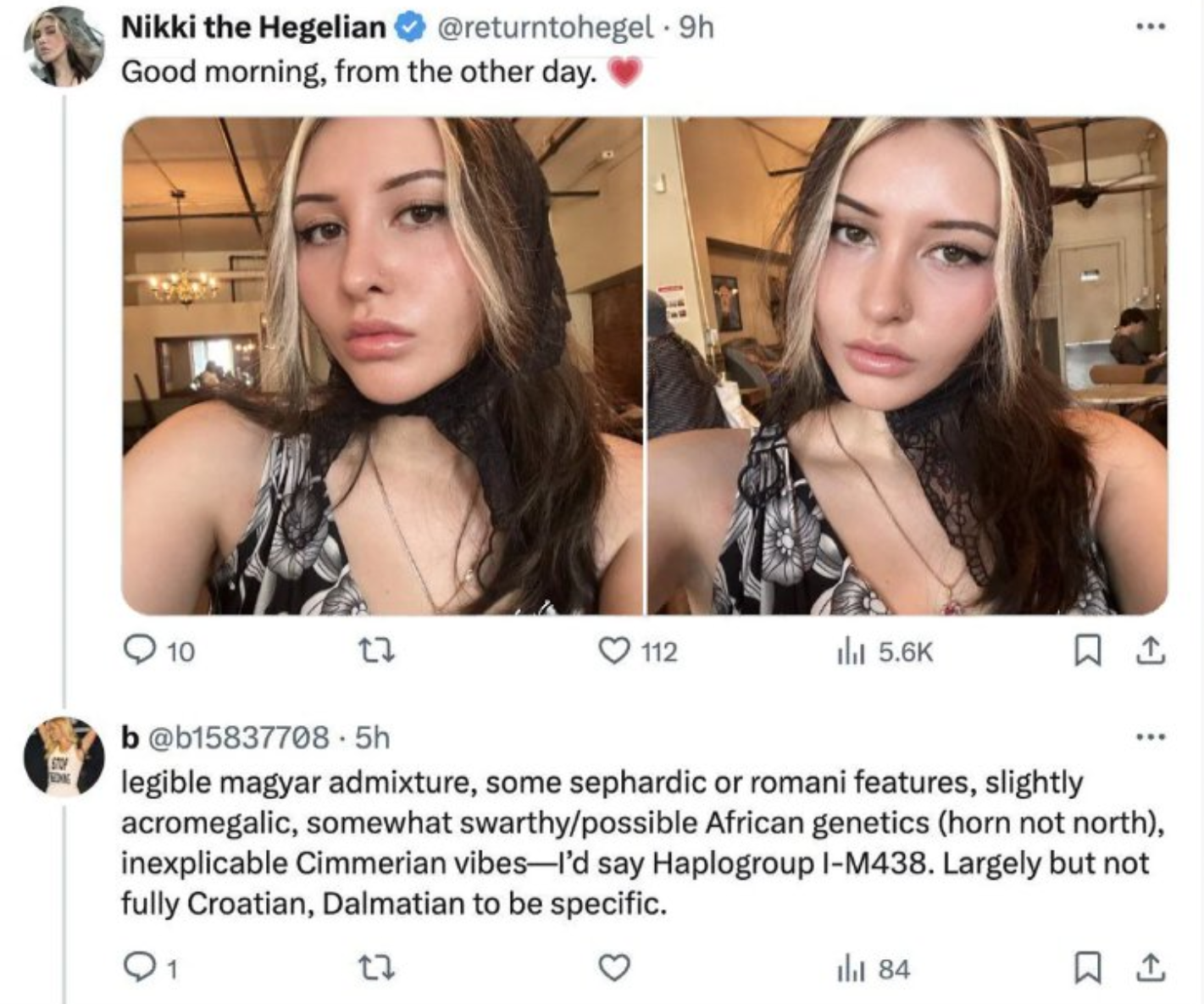Open reply icon on Nikki's post
This screenshot has width=1204, height=1004.
point(137,651)
